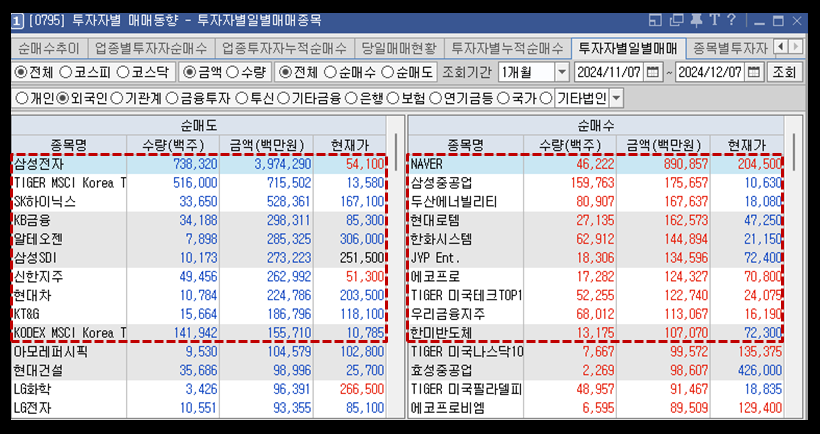Click the start date field 2024/11/07
Image resolution: width=820 pixels, height=434 pixels.
tap(610, 72)
